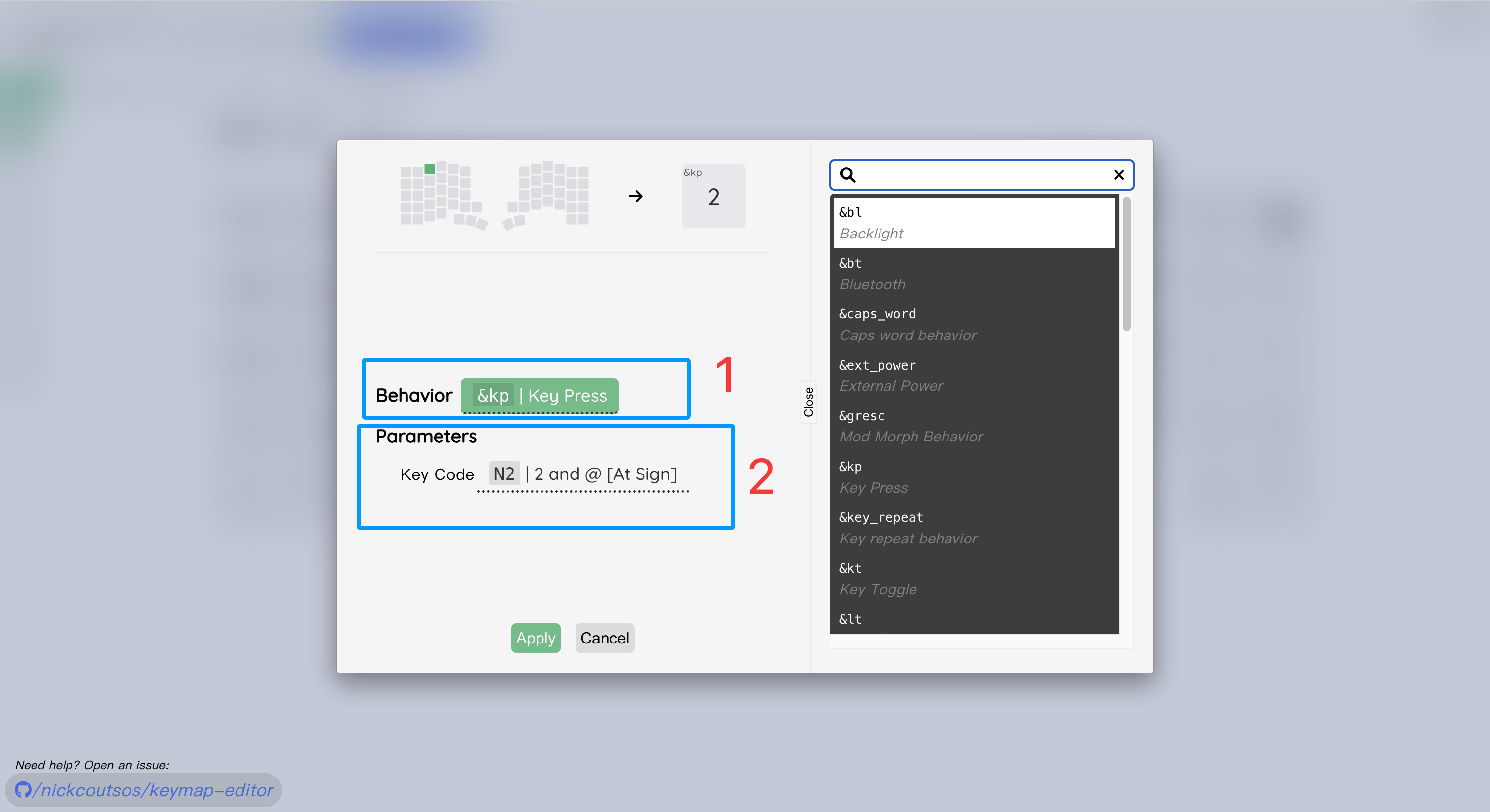Image resolution: width=1490 pixels, height=812 pixels.
Task: Clear the search field with X icon
Action: point(1118,174)
